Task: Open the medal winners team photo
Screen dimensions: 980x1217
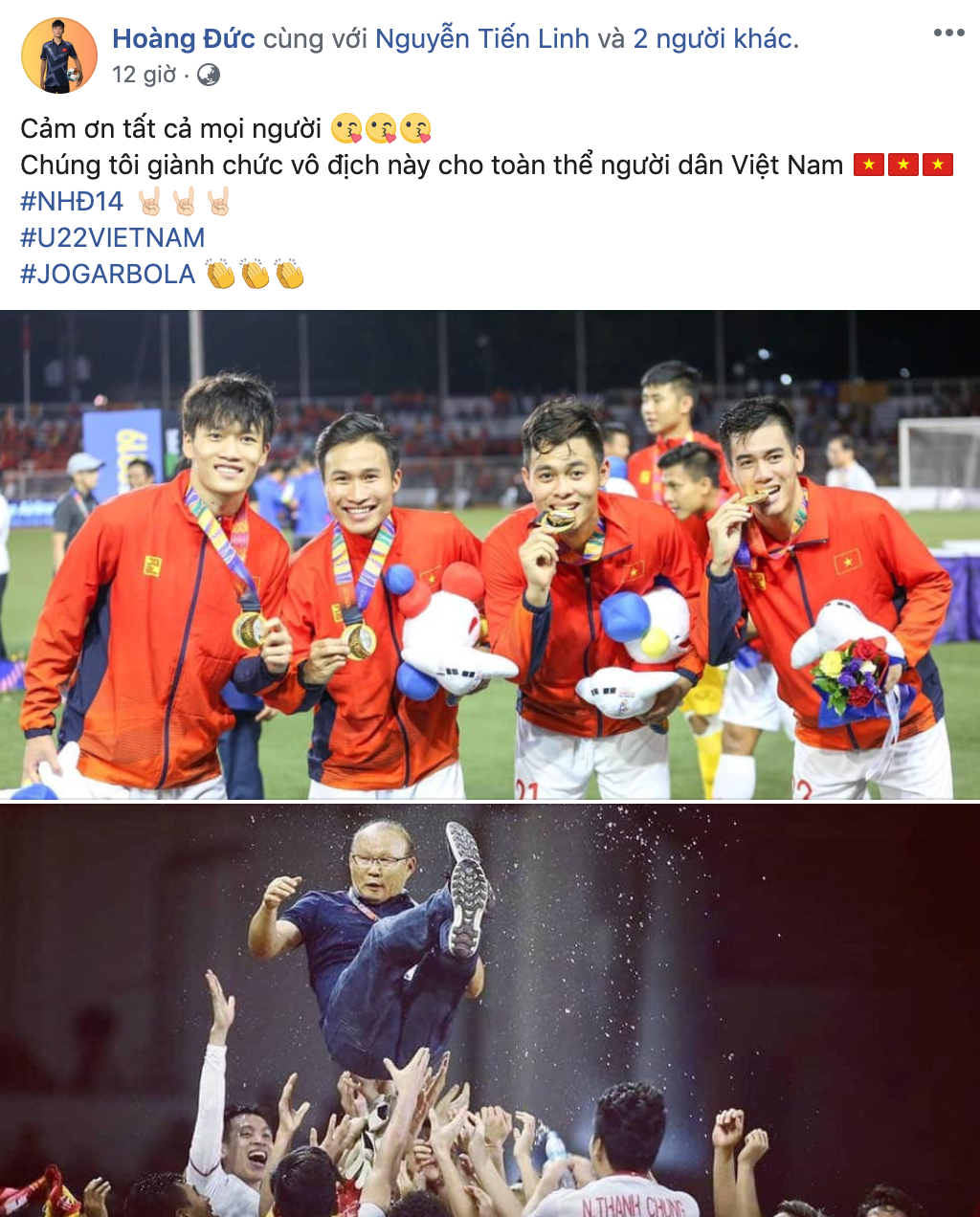Action: [490, 555]
